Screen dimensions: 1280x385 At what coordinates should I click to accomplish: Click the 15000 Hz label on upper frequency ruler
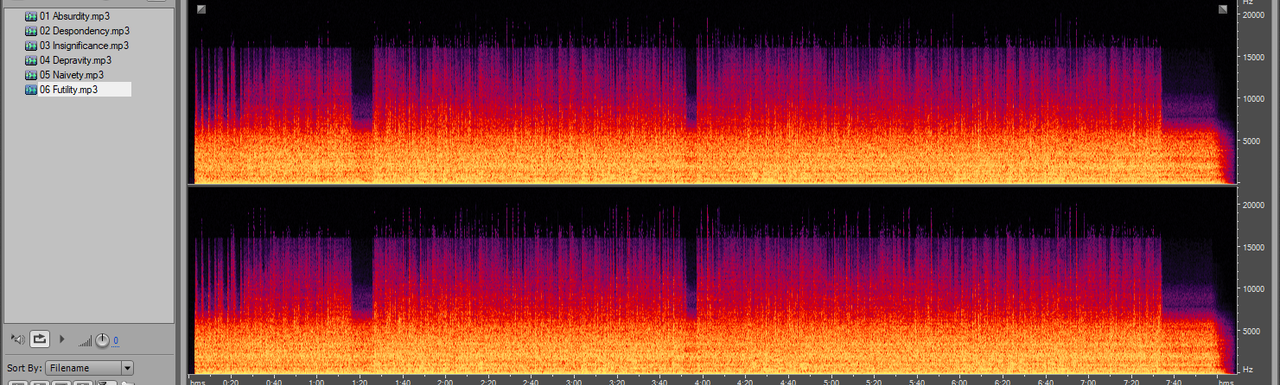[x=1253, y=57]
